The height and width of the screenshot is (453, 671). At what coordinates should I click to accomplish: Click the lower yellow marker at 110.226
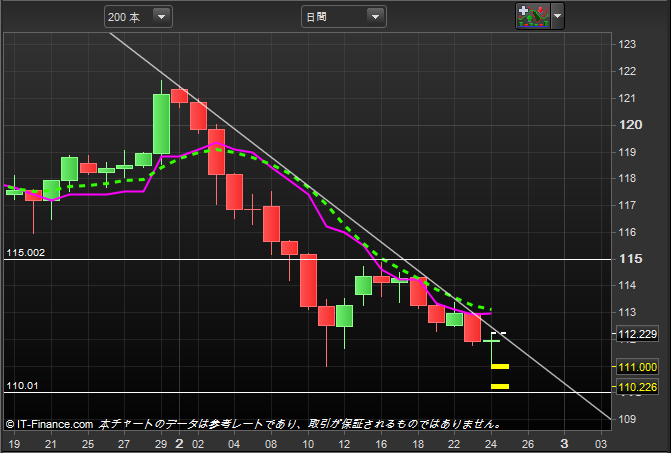pos(500,386)
